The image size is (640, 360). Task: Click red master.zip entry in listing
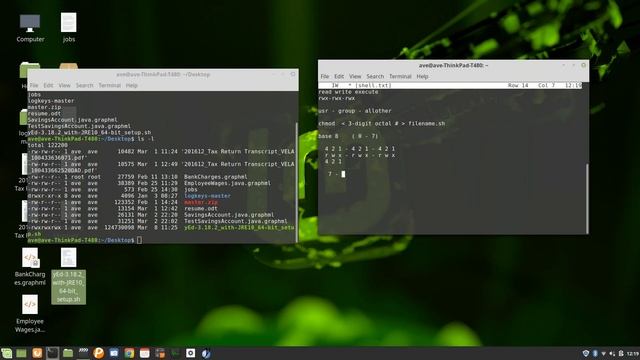201,202
